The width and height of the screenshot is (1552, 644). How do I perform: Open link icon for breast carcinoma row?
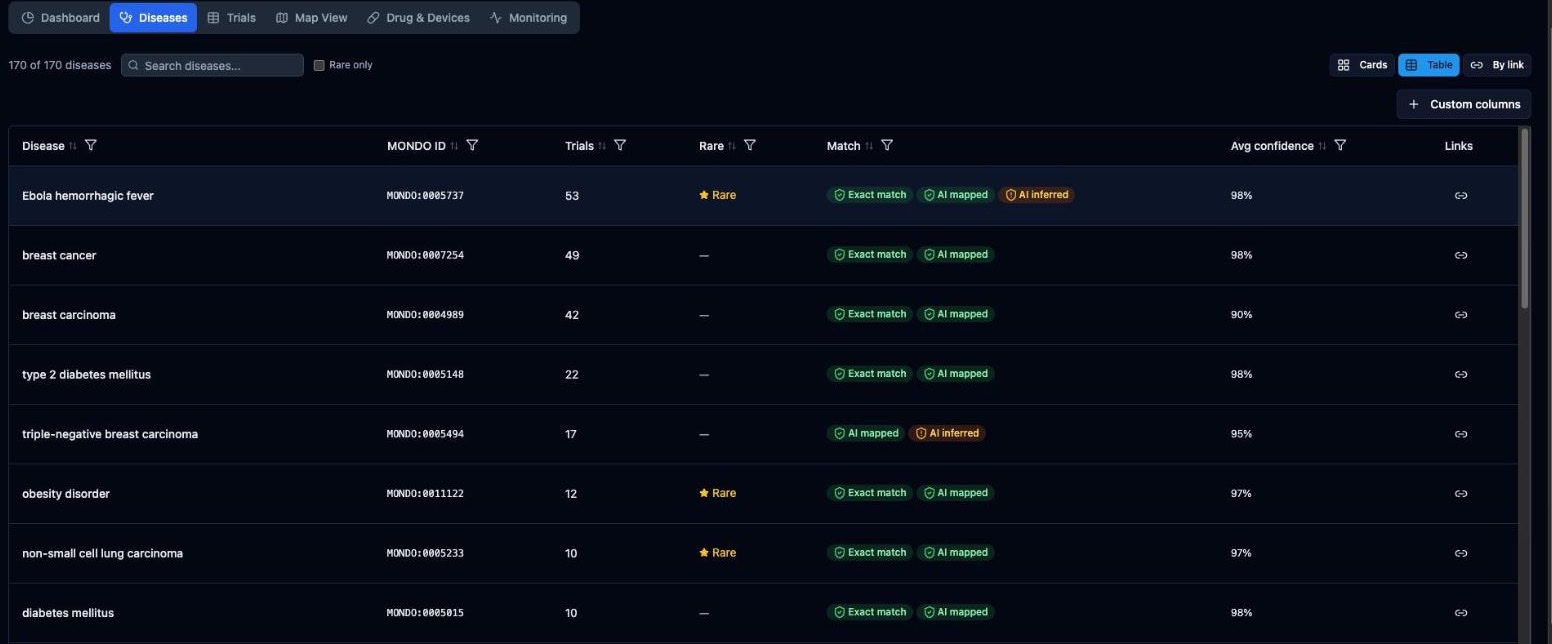[x=1460, y=315]
